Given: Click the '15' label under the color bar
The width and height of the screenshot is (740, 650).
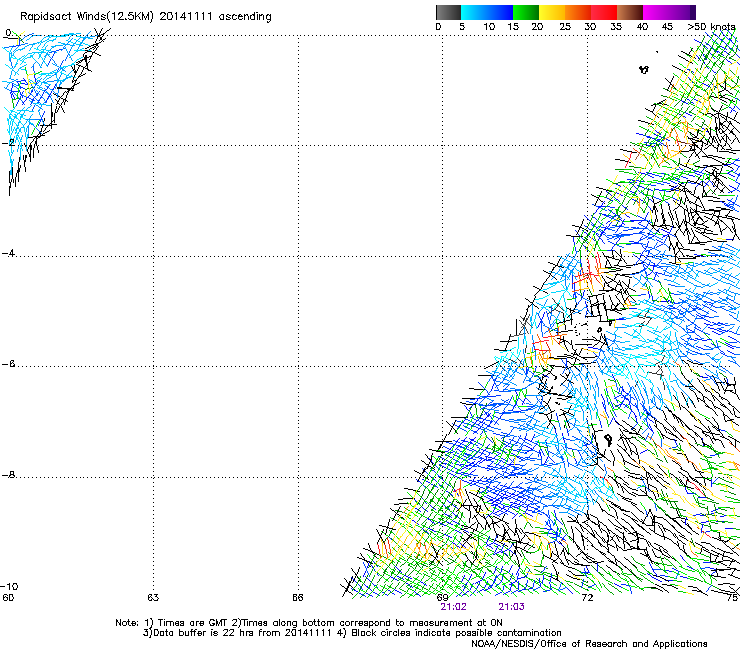Looking at the screenshot, I should point(513,27).
